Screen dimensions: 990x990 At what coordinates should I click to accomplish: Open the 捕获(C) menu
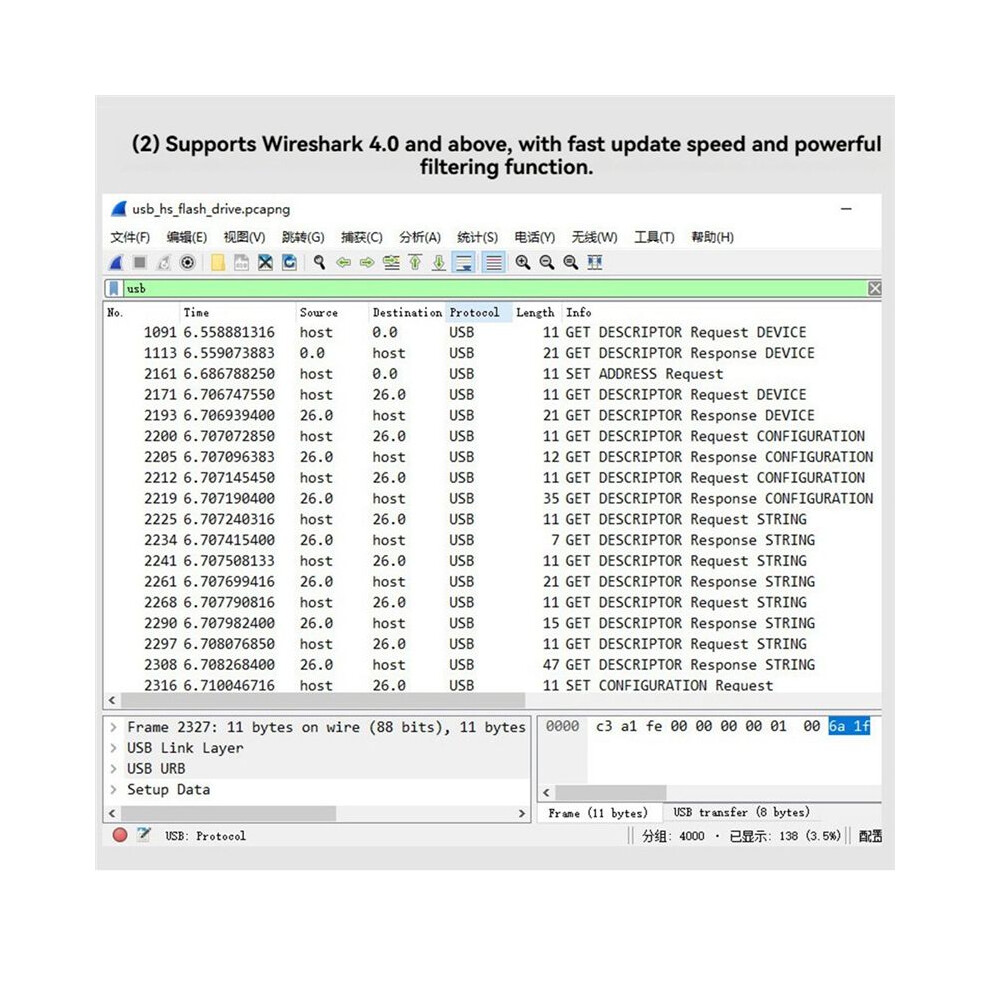(x=362, y=237)
